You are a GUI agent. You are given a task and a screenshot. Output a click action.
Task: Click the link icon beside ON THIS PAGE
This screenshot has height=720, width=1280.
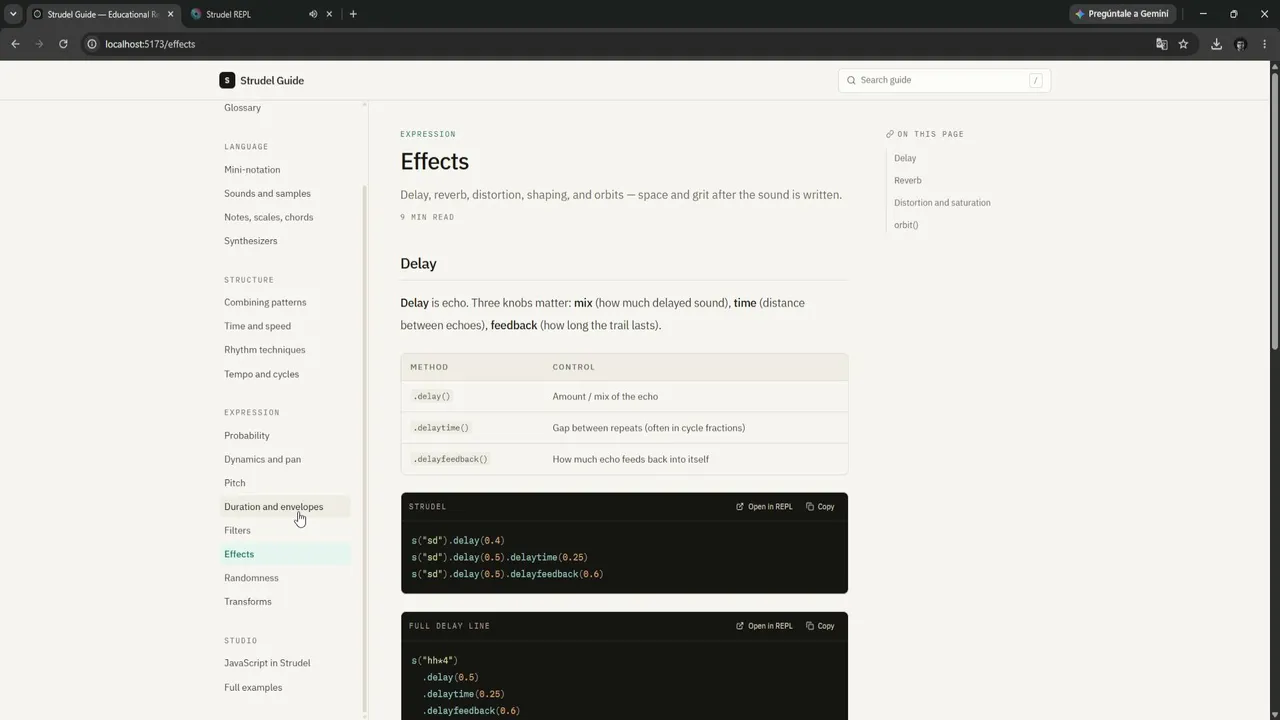pos(890,134)
